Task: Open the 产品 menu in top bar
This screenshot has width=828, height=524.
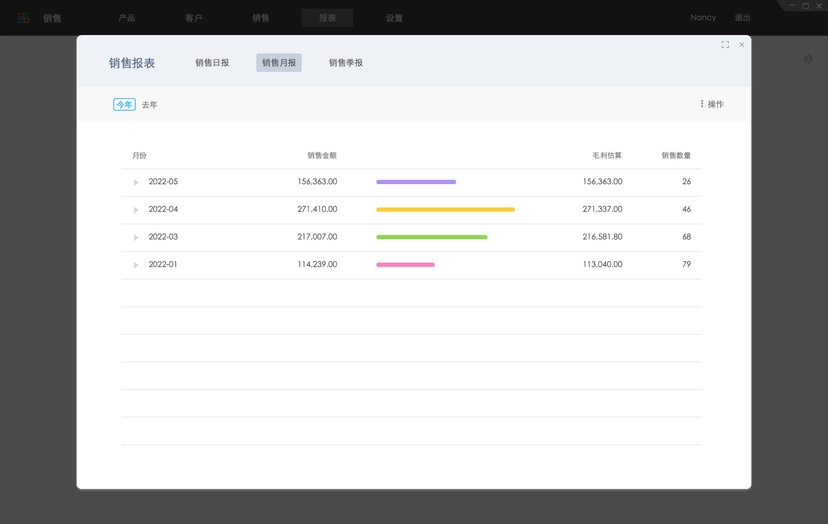Action: click(127, 18)
